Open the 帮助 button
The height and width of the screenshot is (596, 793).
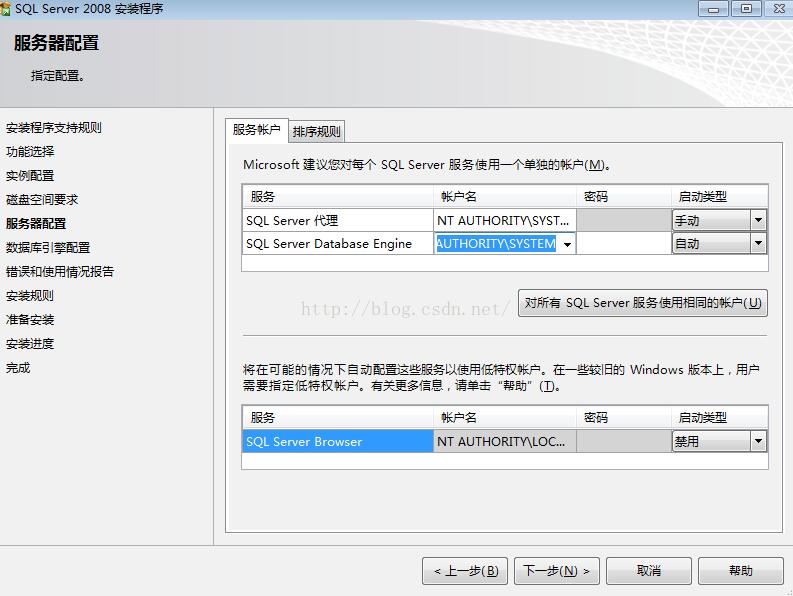click(741, 571)
